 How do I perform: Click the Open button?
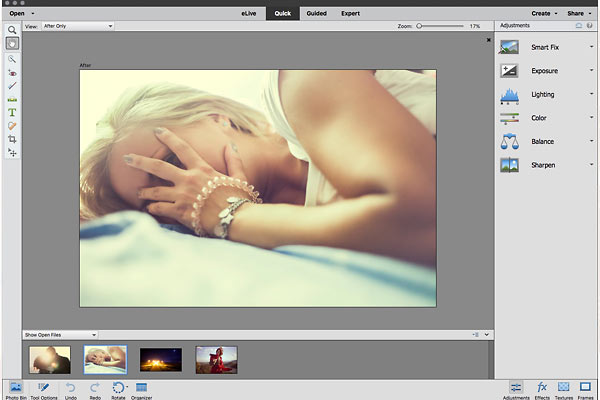(x=17, y=13)
